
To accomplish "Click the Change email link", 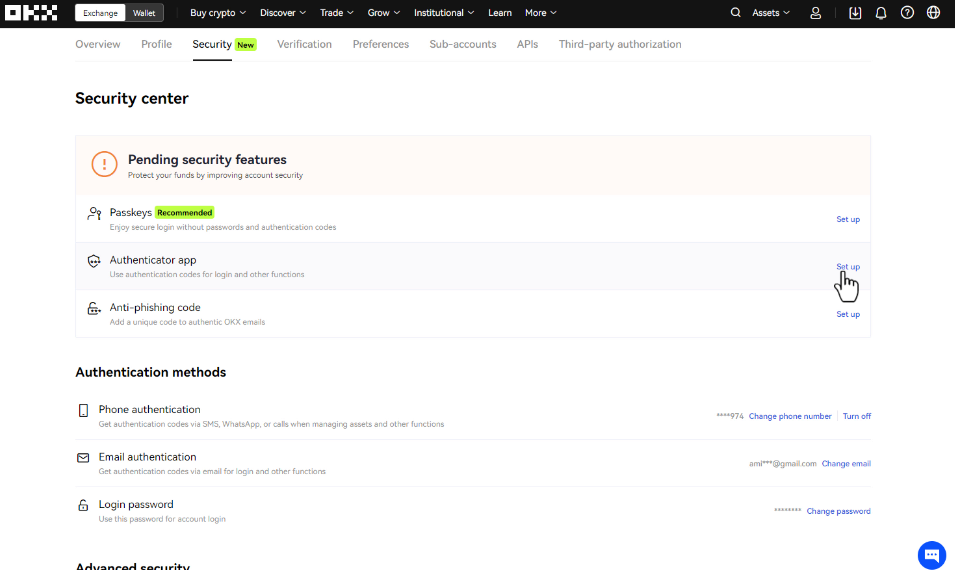I will click(846, 464).
